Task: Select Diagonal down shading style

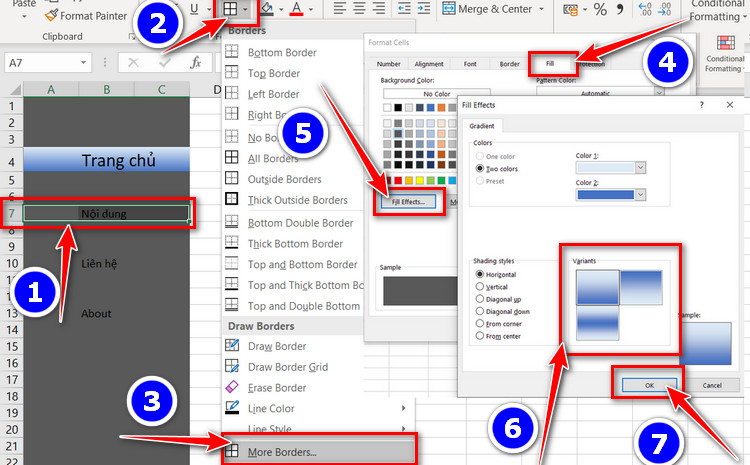Action: [480, 311]
